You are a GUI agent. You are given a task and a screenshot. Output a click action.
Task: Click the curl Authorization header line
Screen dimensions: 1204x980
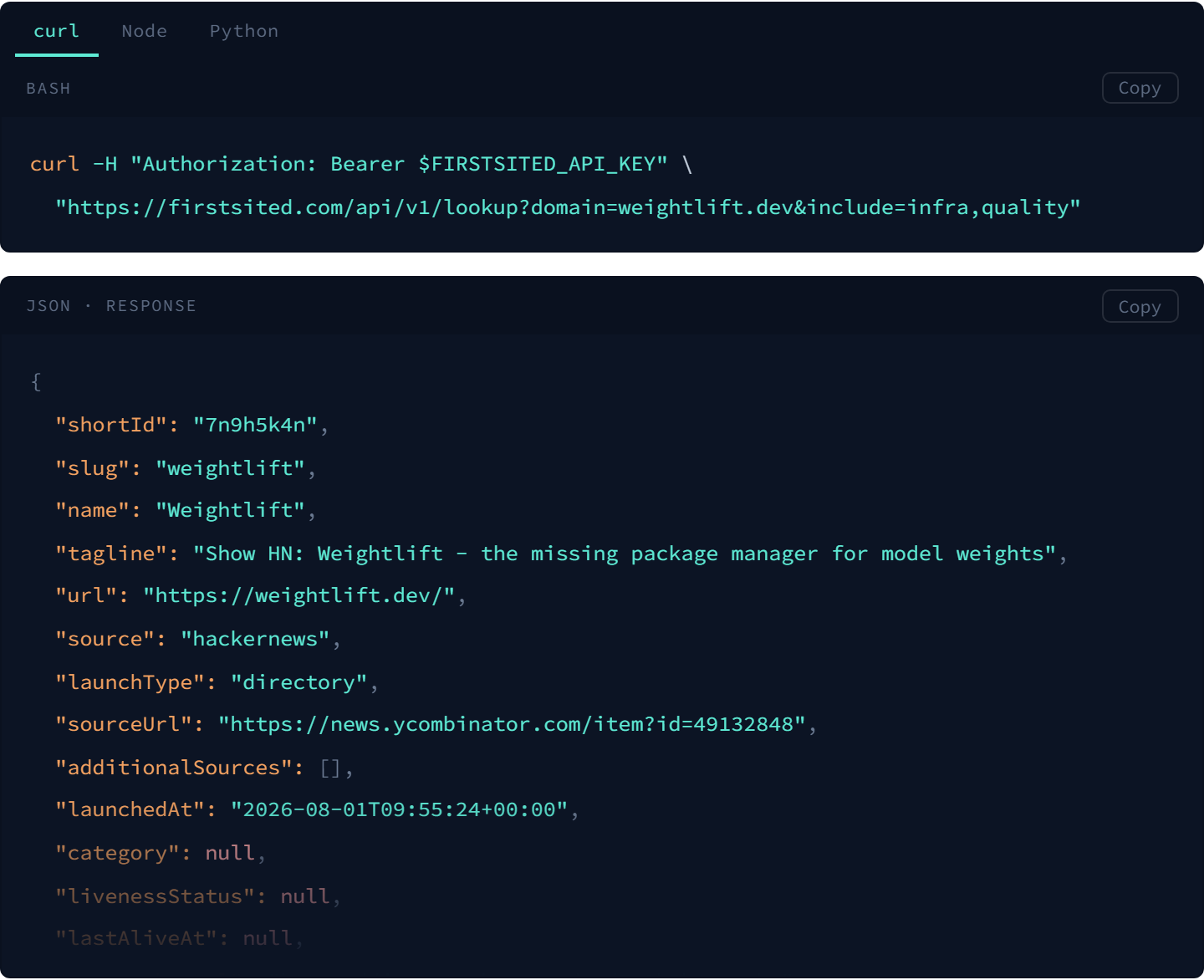361,164
